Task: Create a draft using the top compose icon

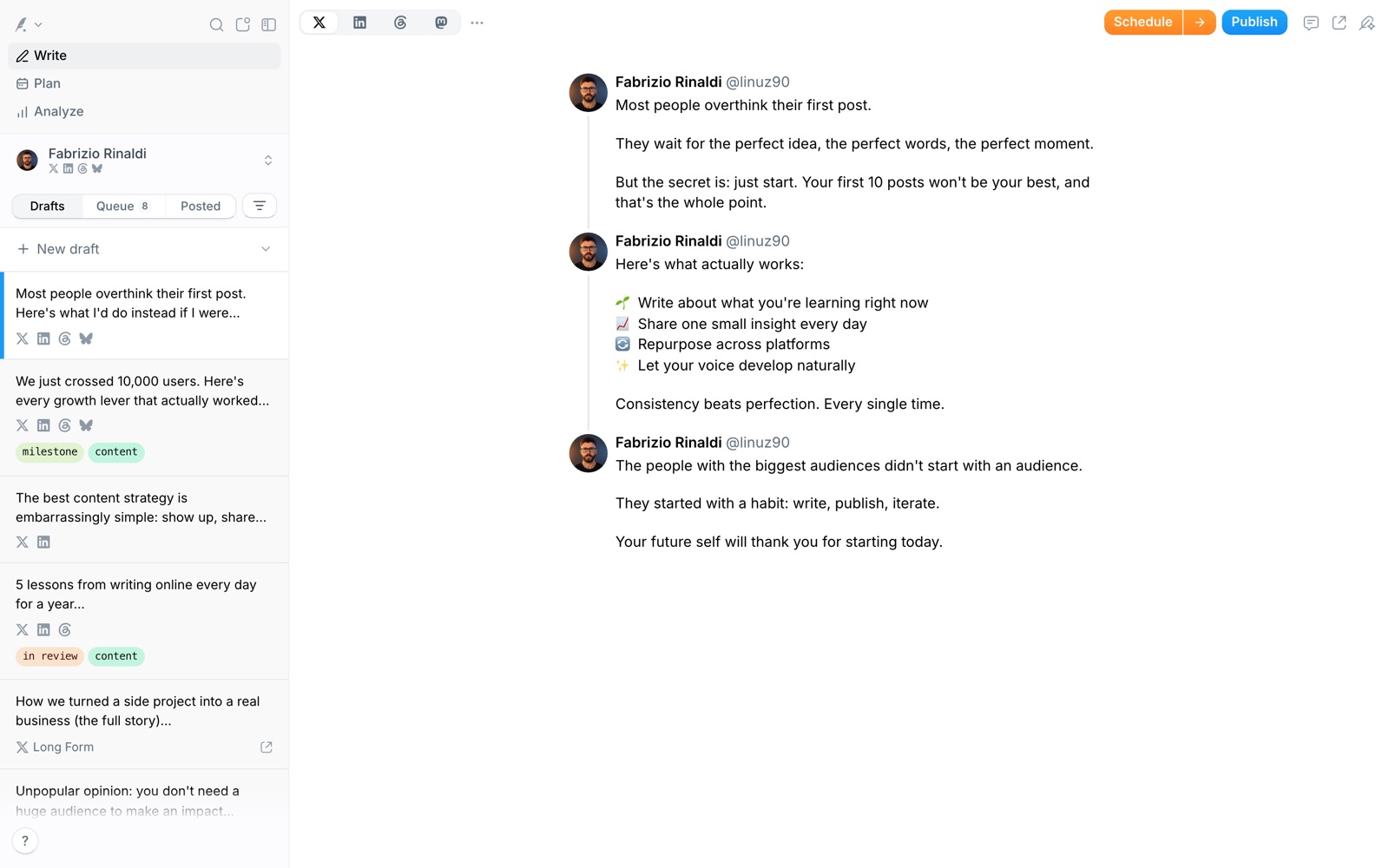Action: pyautogui.click(x=243, y=24)
